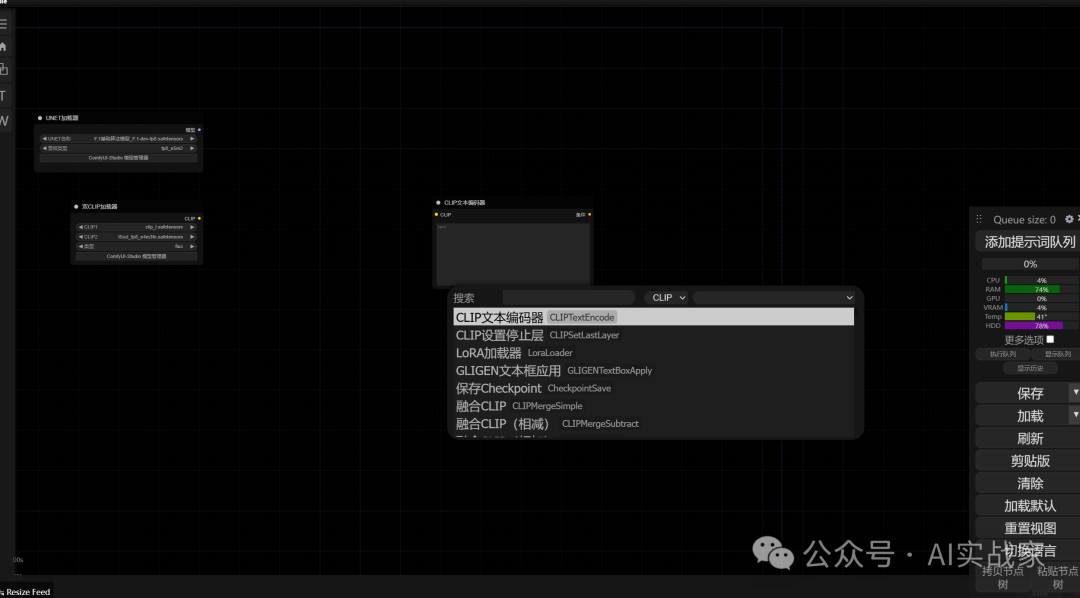This screenshot has width=1080, height=598.
Task: Click previous arrow on the UNET weight type field
Action: (45, 148)
